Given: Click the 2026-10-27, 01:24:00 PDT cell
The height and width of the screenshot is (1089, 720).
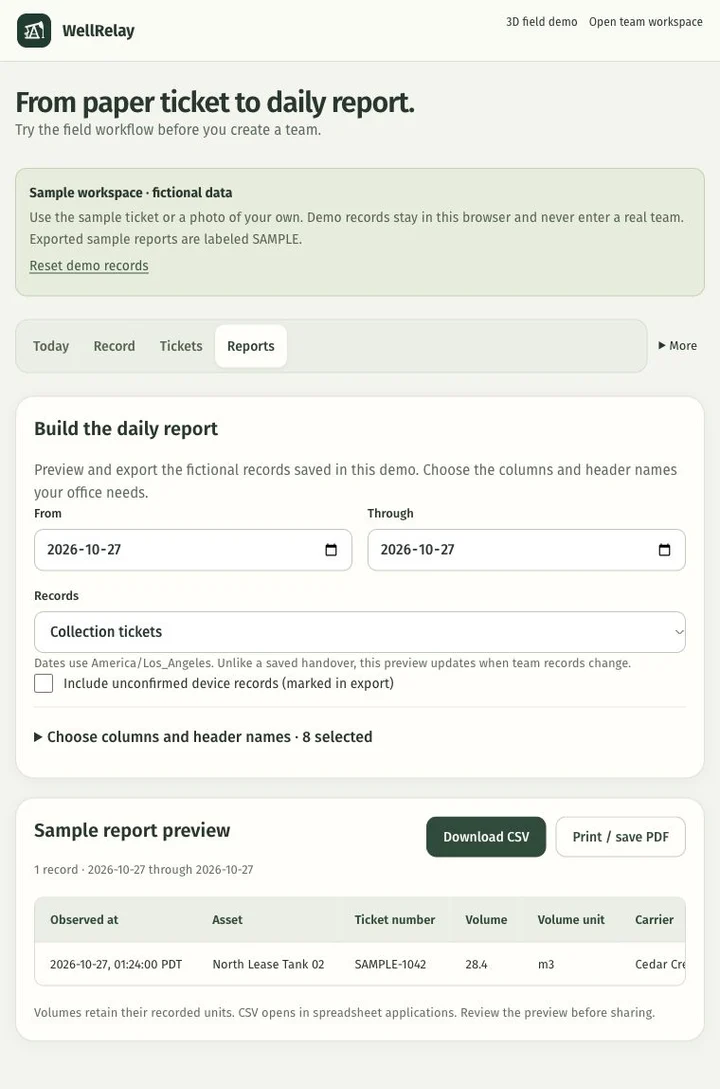Looking at the screenshot, I should coord(116,964).
